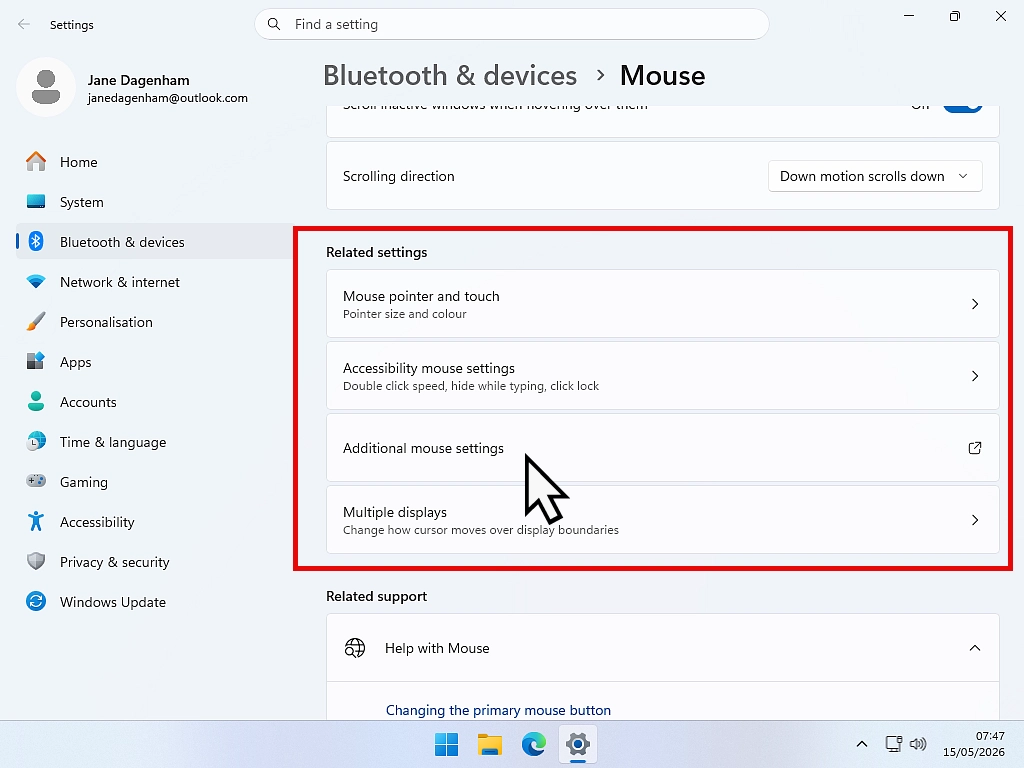
Task: Click the Multiple displays chevron
Action: (x=974, y=520)
